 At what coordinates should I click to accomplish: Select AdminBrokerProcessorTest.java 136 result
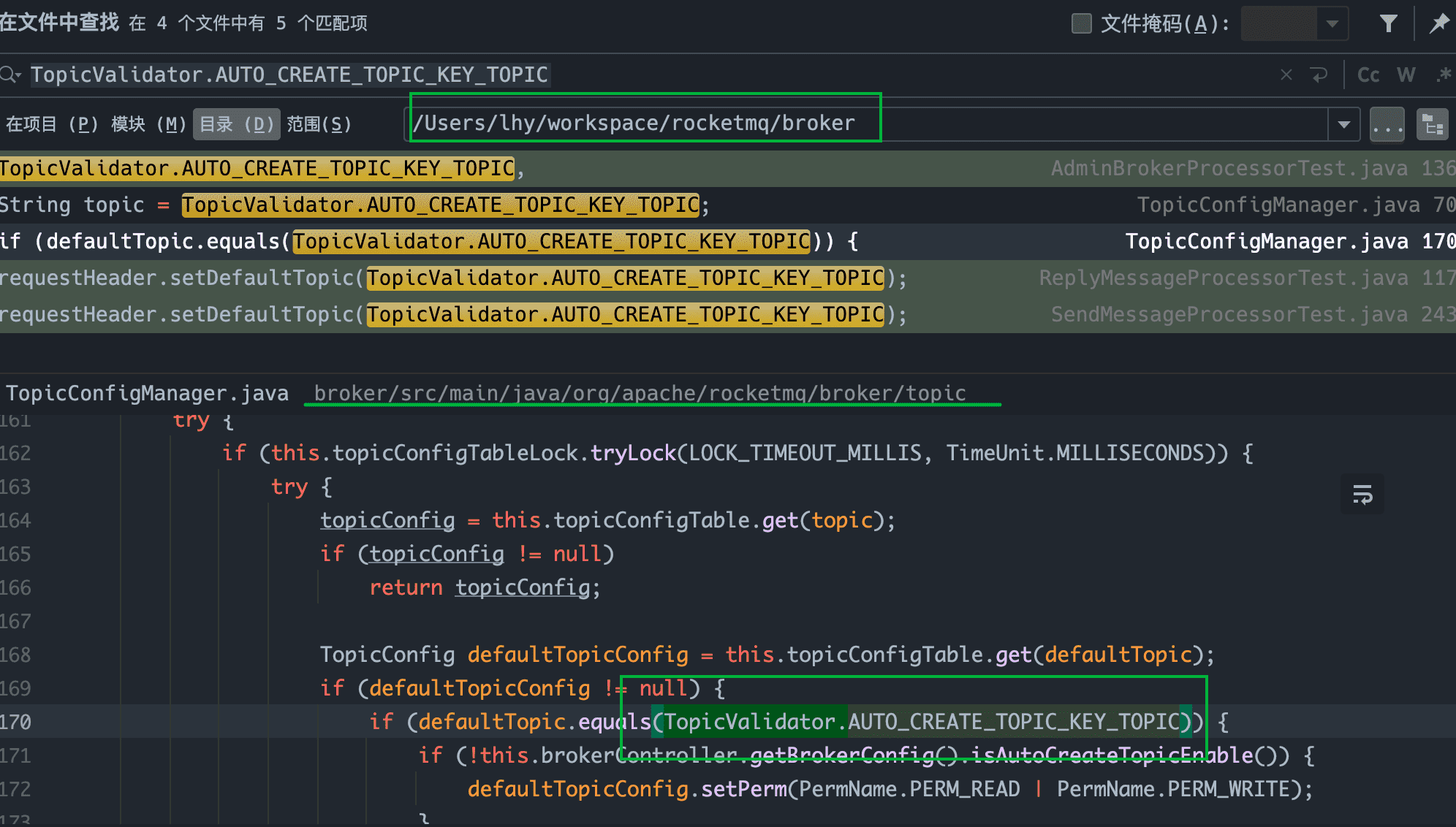[728, 169]
